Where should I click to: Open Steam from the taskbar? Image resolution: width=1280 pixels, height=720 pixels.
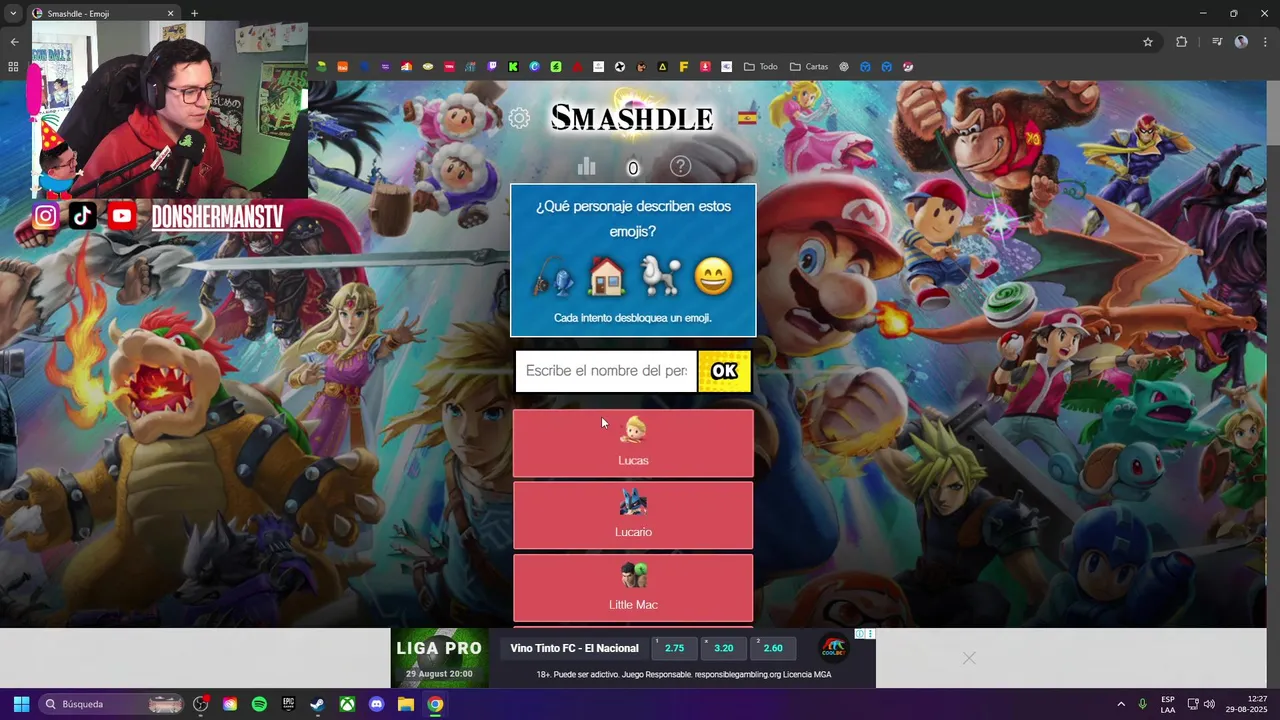point(317,704)
